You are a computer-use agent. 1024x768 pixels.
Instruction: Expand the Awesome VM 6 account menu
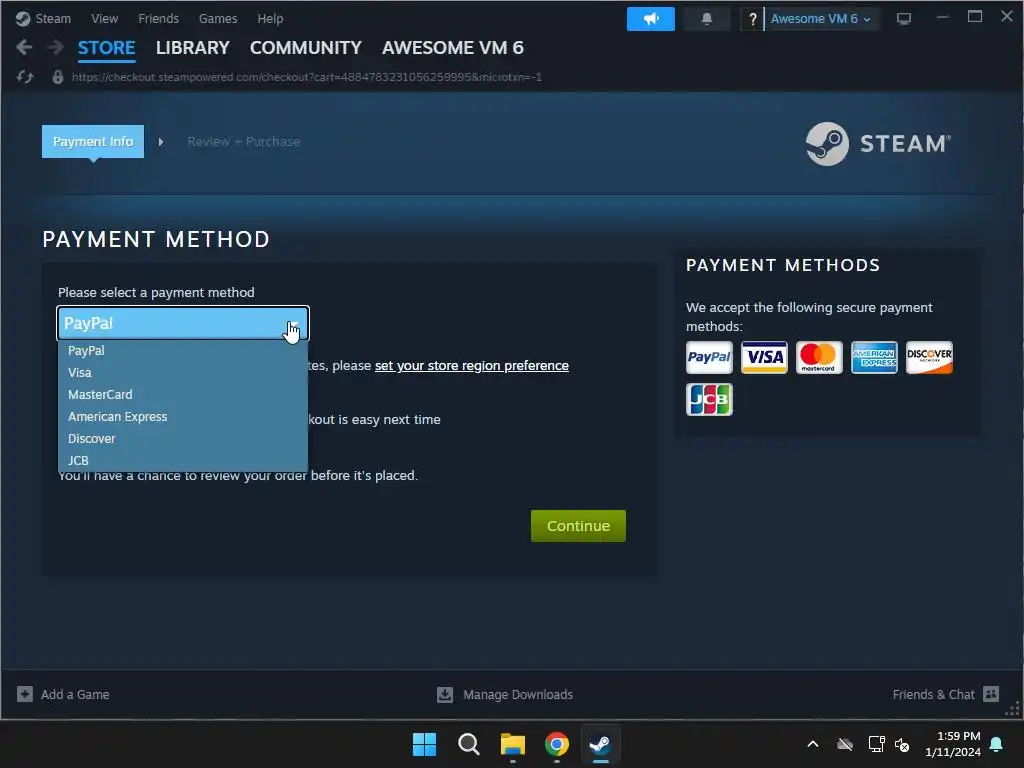(820, 19)
